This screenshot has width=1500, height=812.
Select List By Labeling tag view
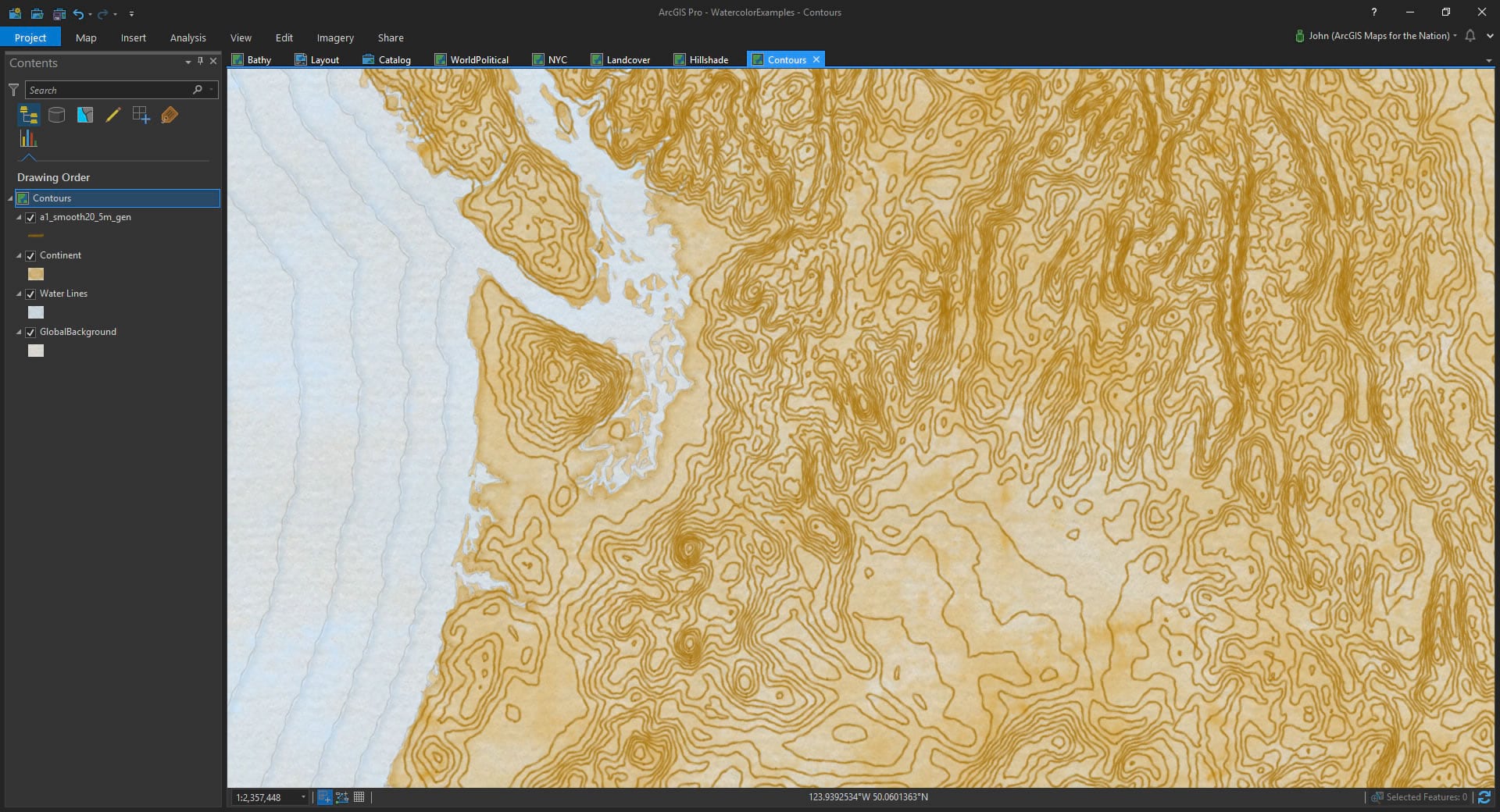[170, 116]
